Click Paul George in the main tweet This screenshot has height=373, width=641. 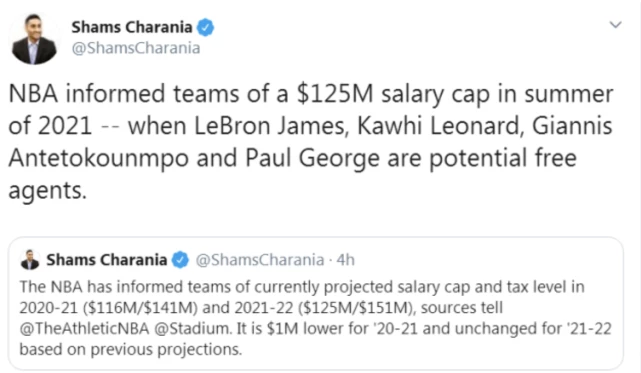click(312, 159)
